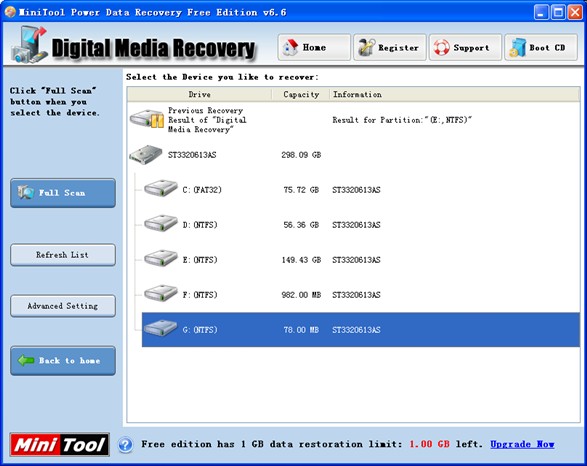Click the disc box icon on Boot CD

pyautogui.click(x=518, y=48)
